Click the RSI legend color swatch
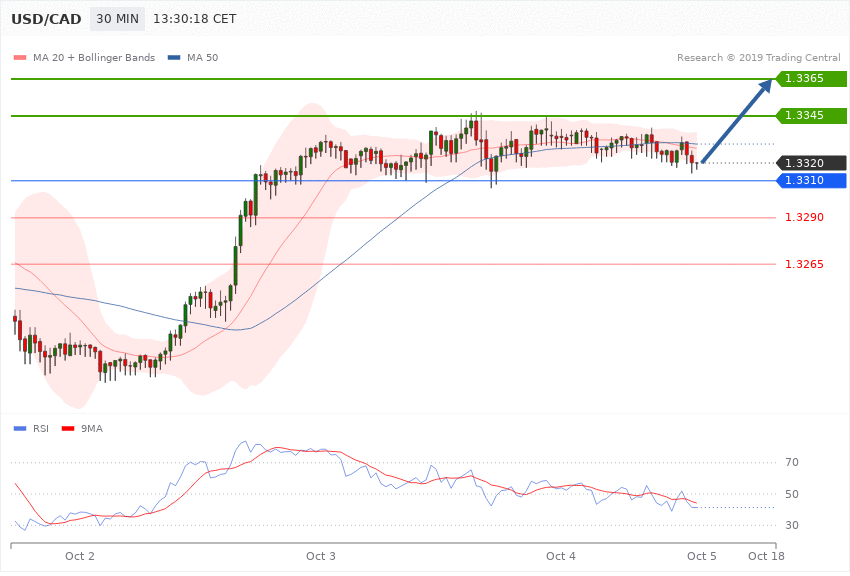The image size is (850, 576). (x=20, y=429)
